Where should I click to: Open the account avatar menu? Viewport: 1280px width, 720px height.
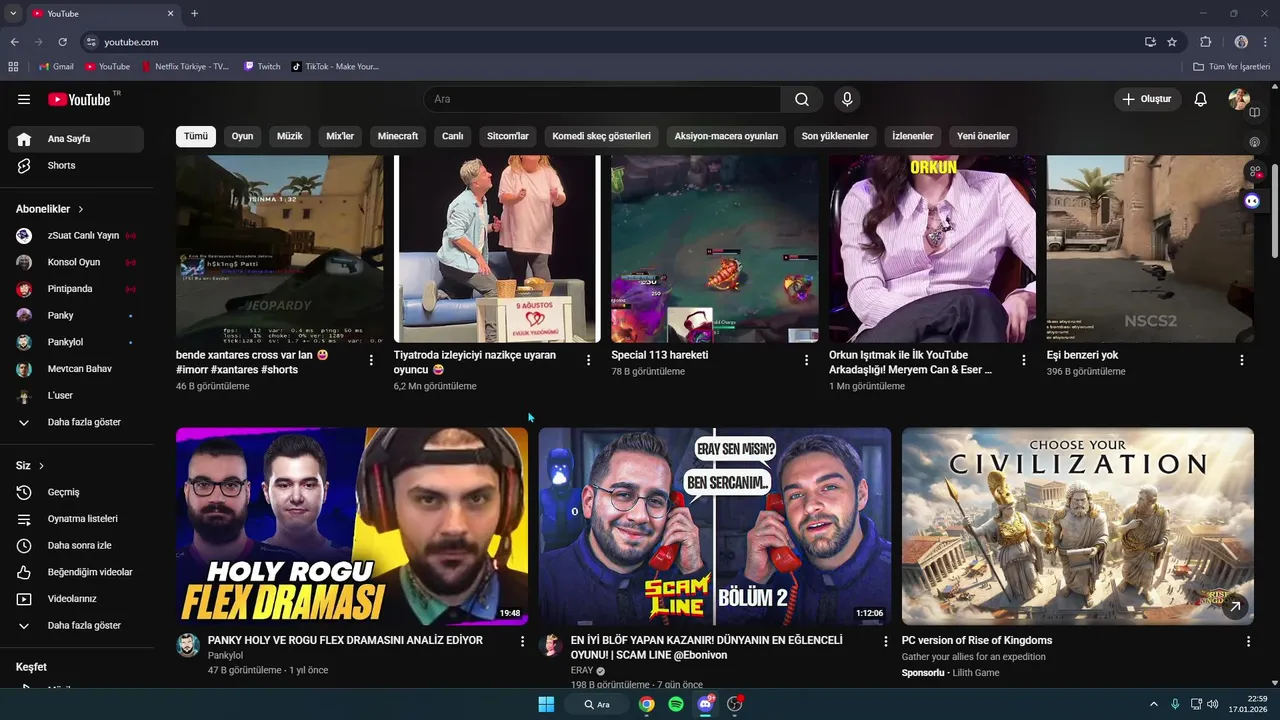pyautogui.click(x=1239, y=99)
